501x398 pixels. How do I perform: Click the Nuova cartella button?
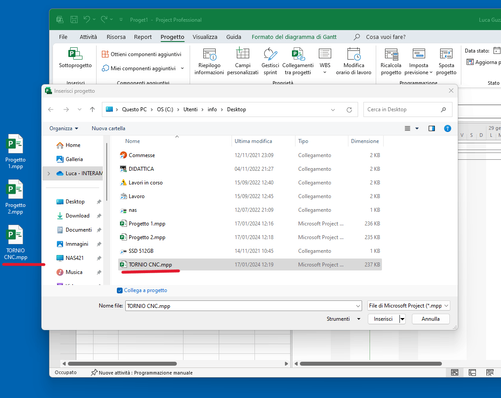[x=108, y=128]
